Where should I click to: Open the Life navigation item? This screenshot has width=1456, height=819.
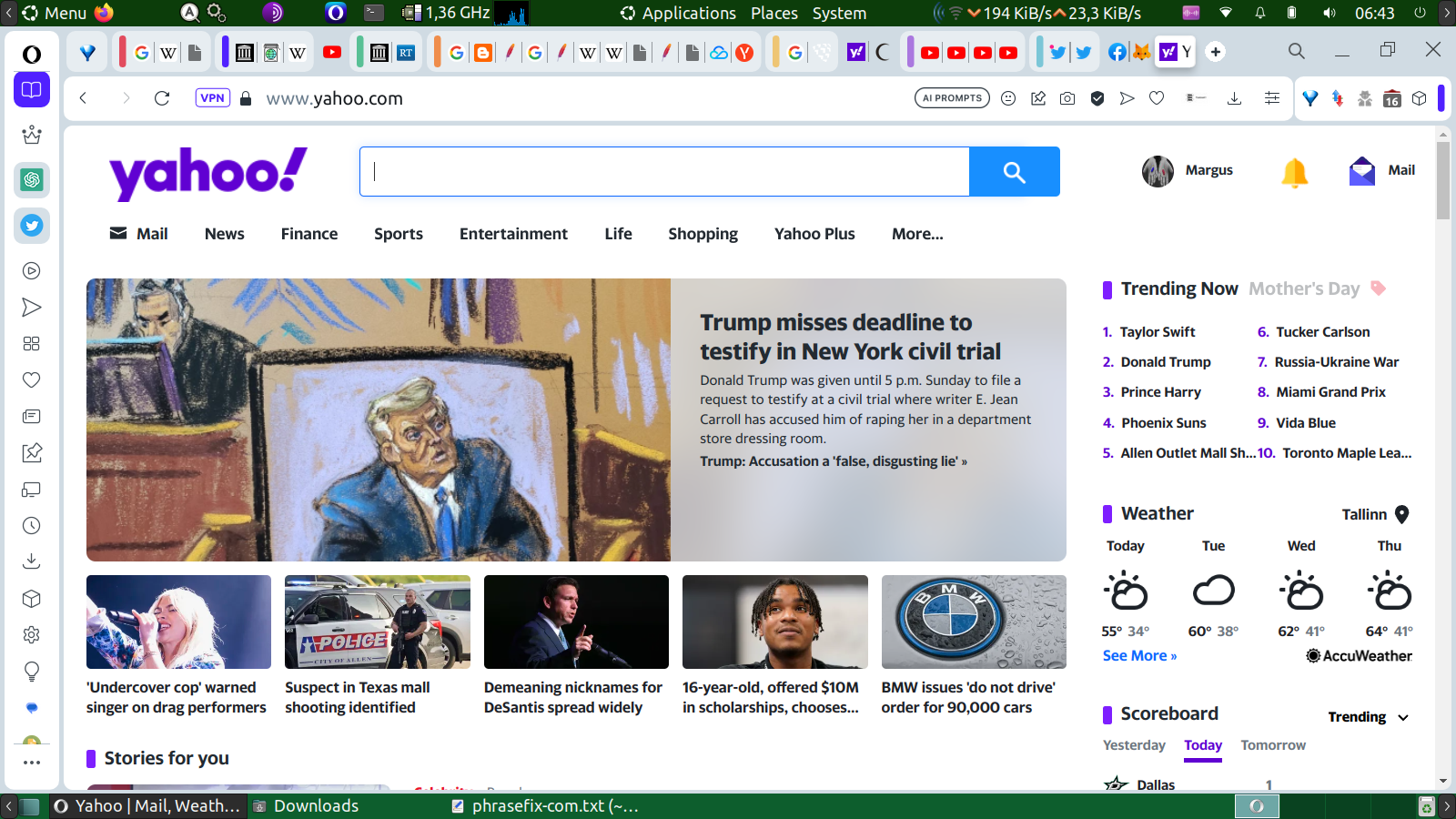(618, 234)
